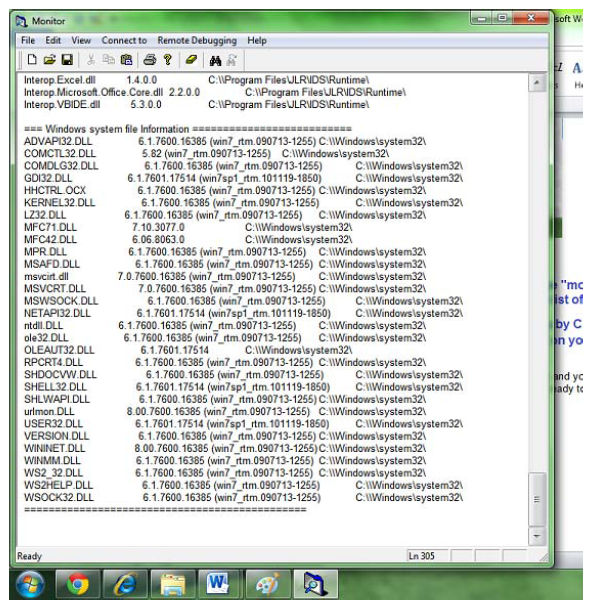Open the Connect to menu
The image size is (592, 609).
[124, 40]
